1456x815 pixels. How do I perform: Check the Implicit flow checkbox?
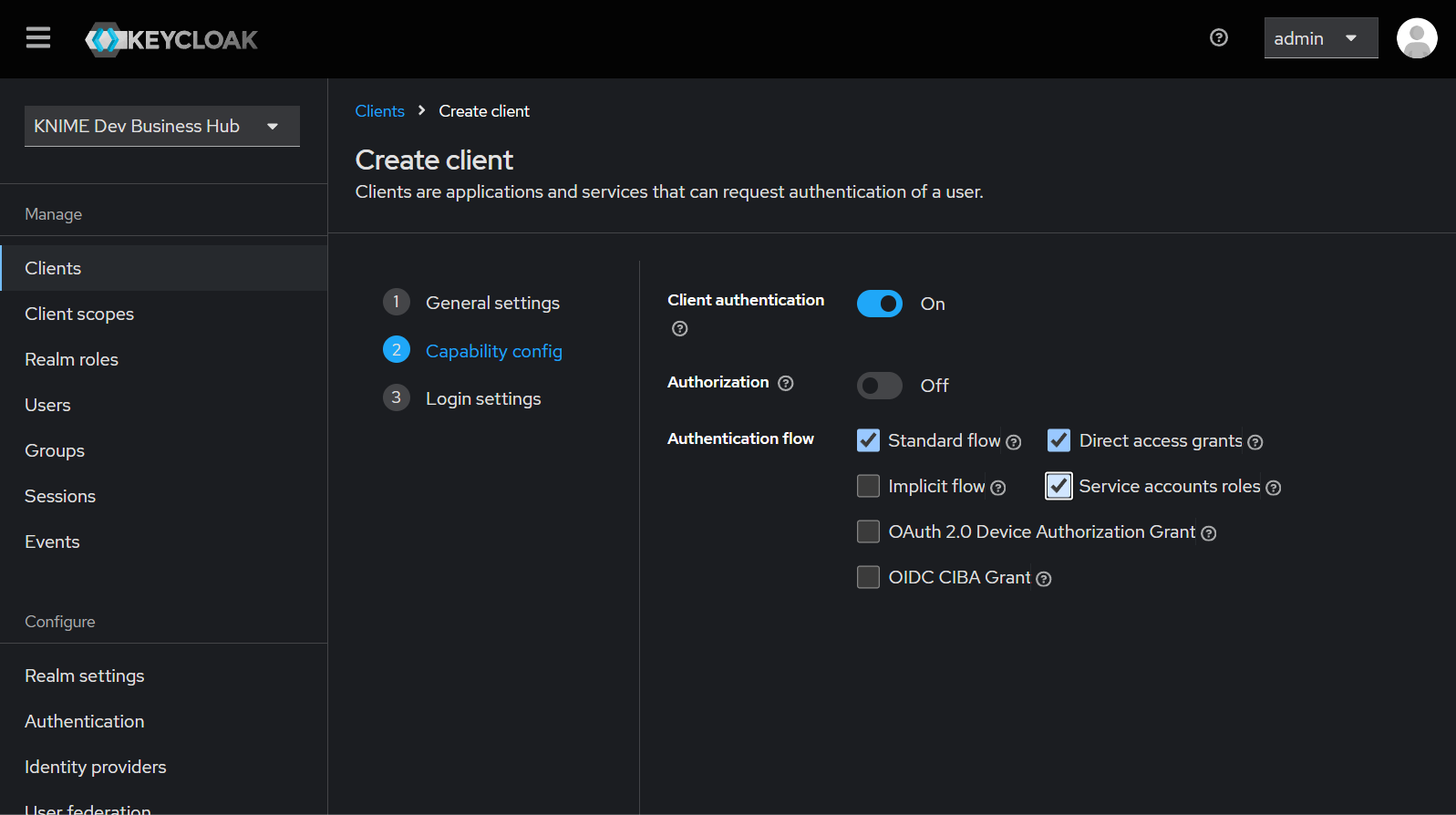pyautogui.click(x=868, y=486)
